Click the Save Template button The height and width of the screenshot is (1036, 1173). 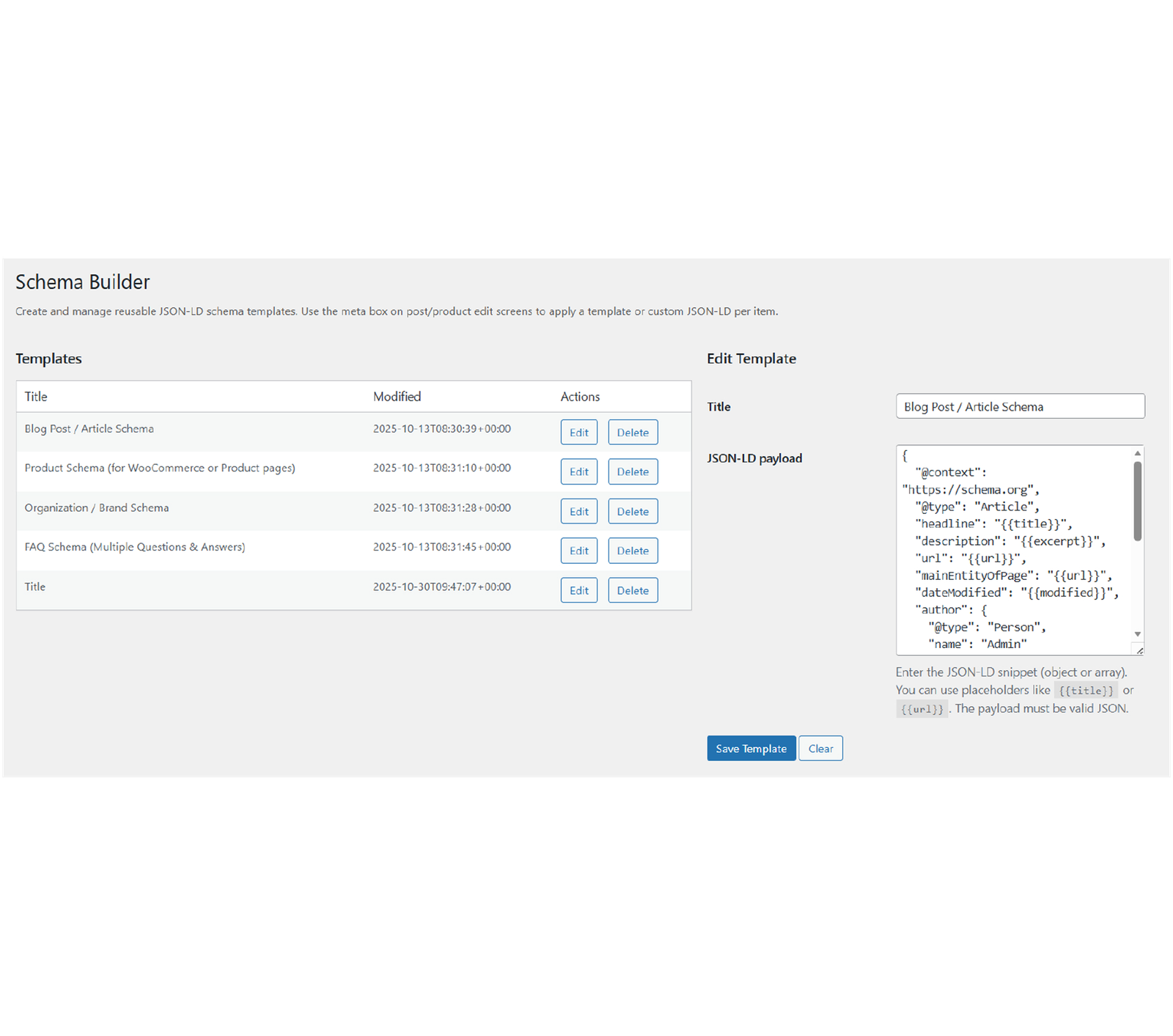751,749
